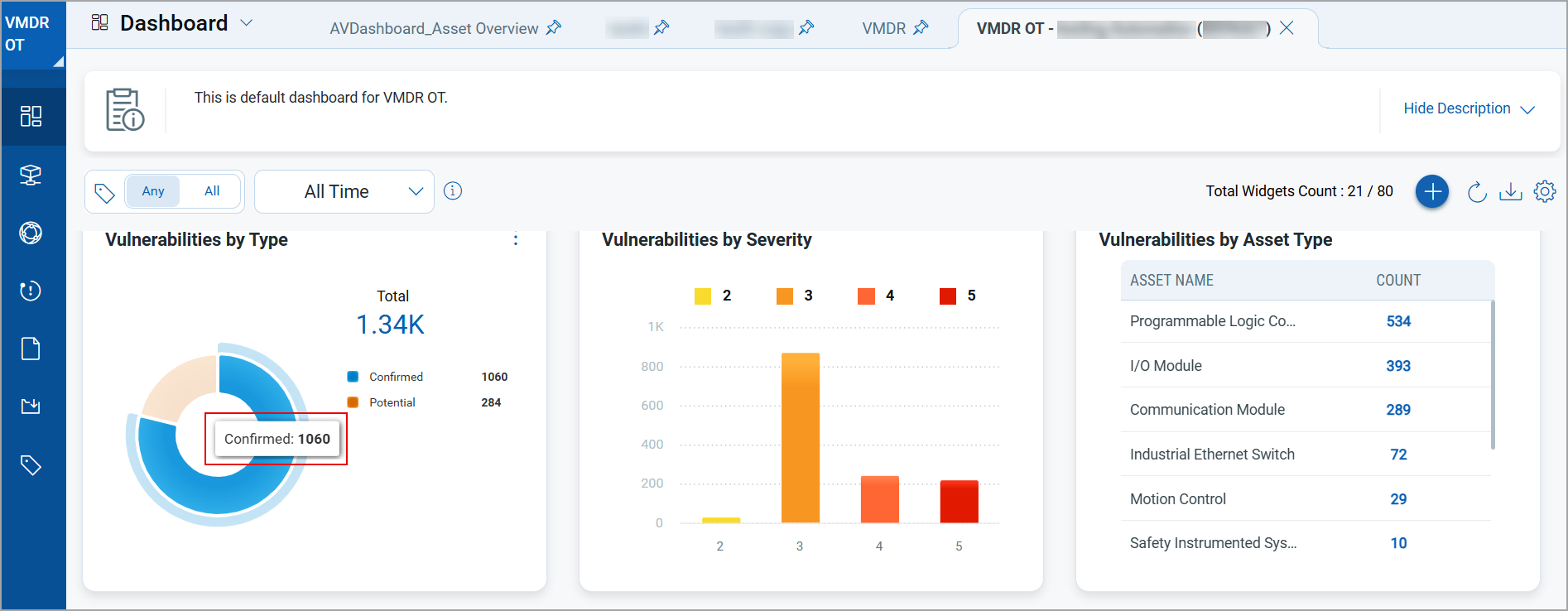
Task: Open Programmable Logic Co... count 534
Action: point(1398,321)
